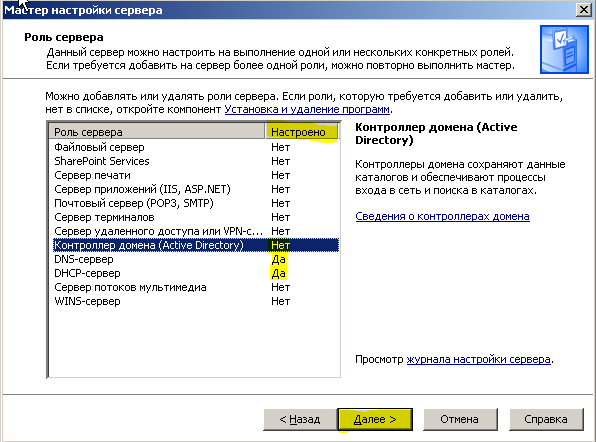The image size is (596, 442).
Task: Close the server configuration wizard window
Action: pyautogui.click(x=584, y=10)
